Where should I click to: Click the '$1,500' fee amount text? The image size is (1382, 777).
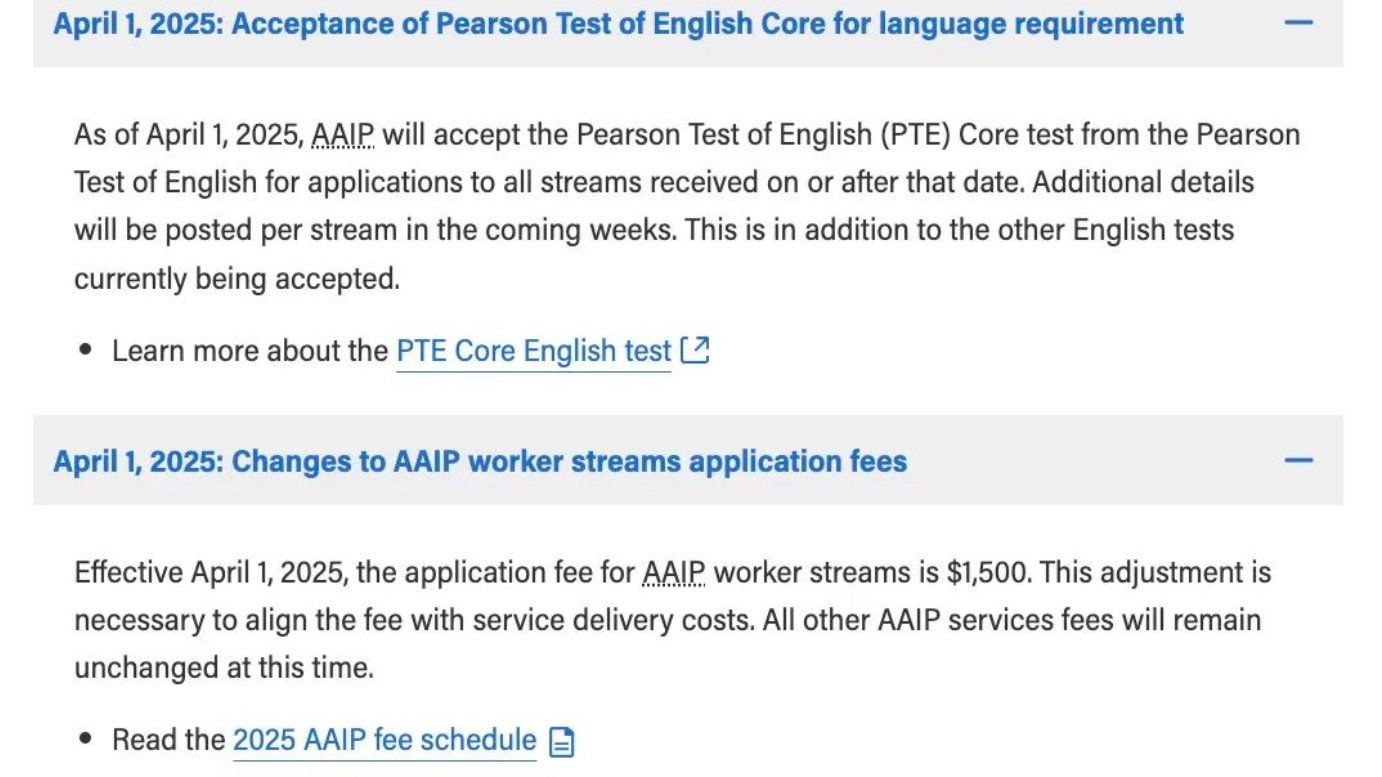988,573
